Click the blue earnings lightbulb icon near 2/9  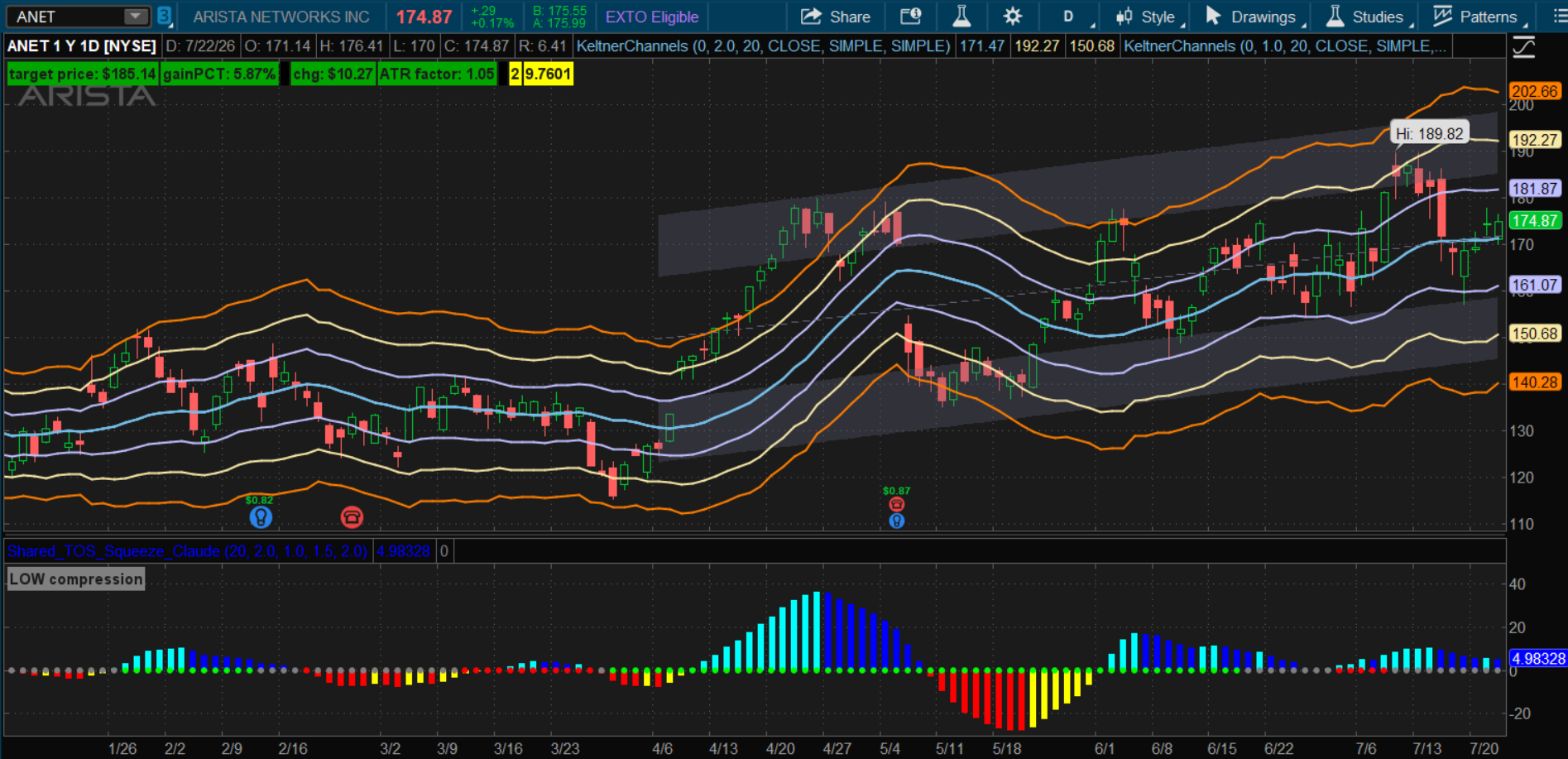(261, 517)
